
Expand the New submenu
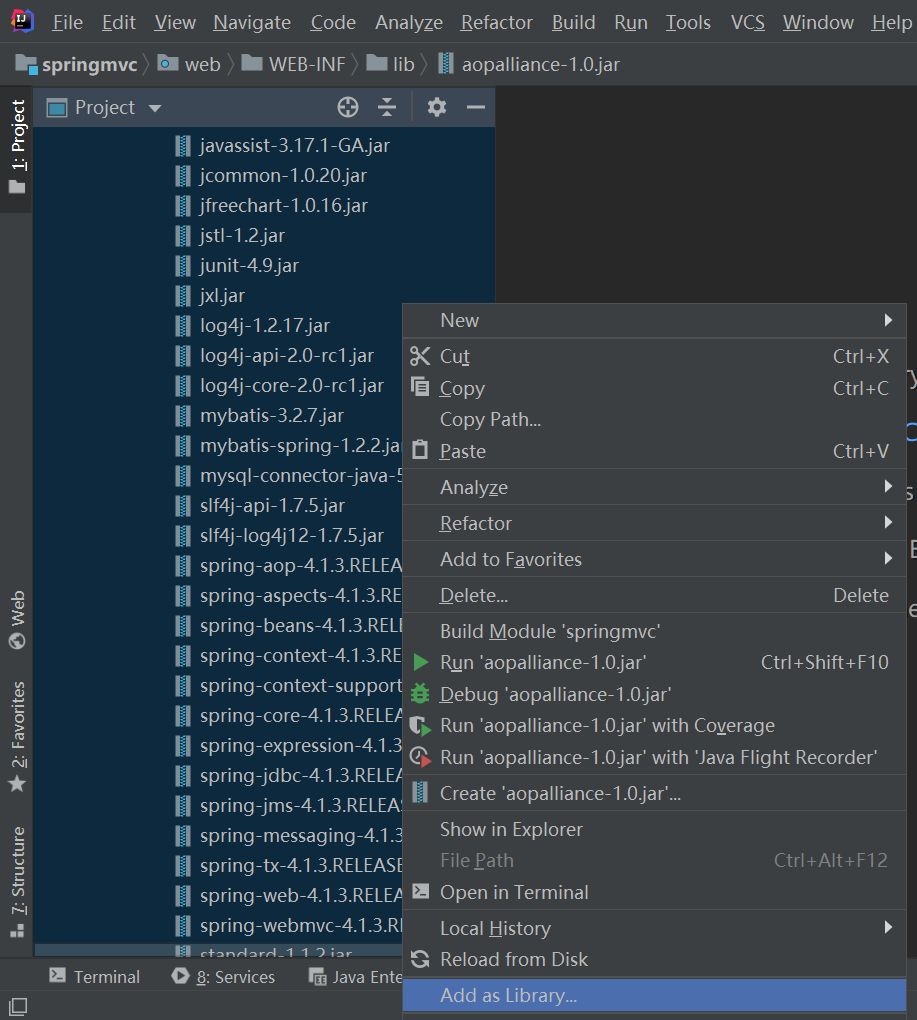click(888, 320)
